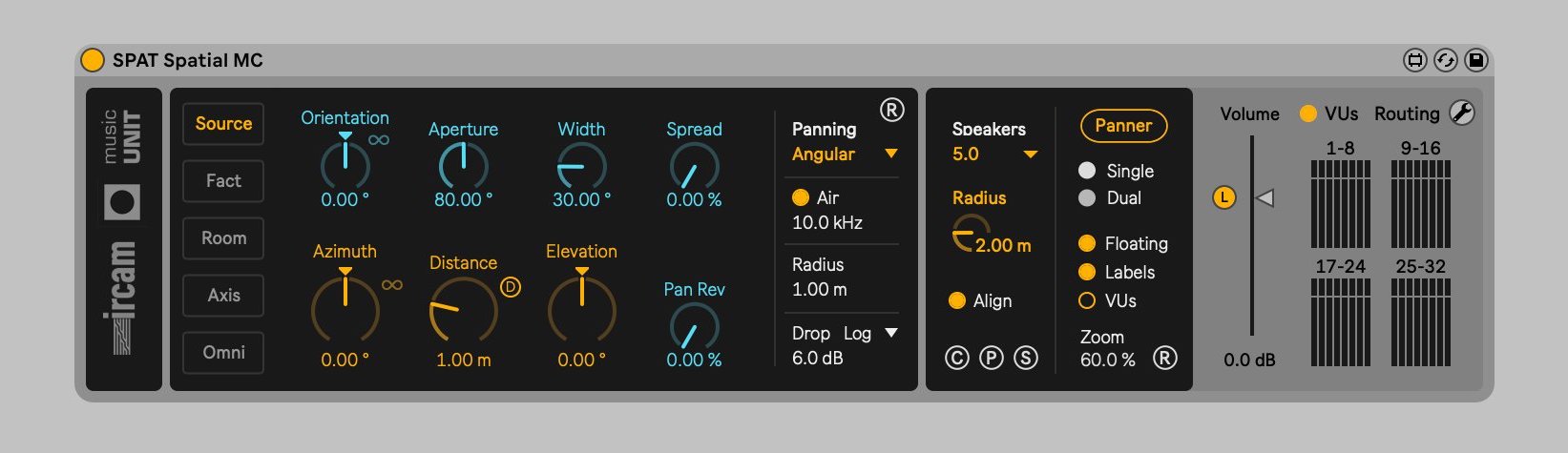
Task: Click the infinity icon beside Azimuth
Action: (392, 285)
